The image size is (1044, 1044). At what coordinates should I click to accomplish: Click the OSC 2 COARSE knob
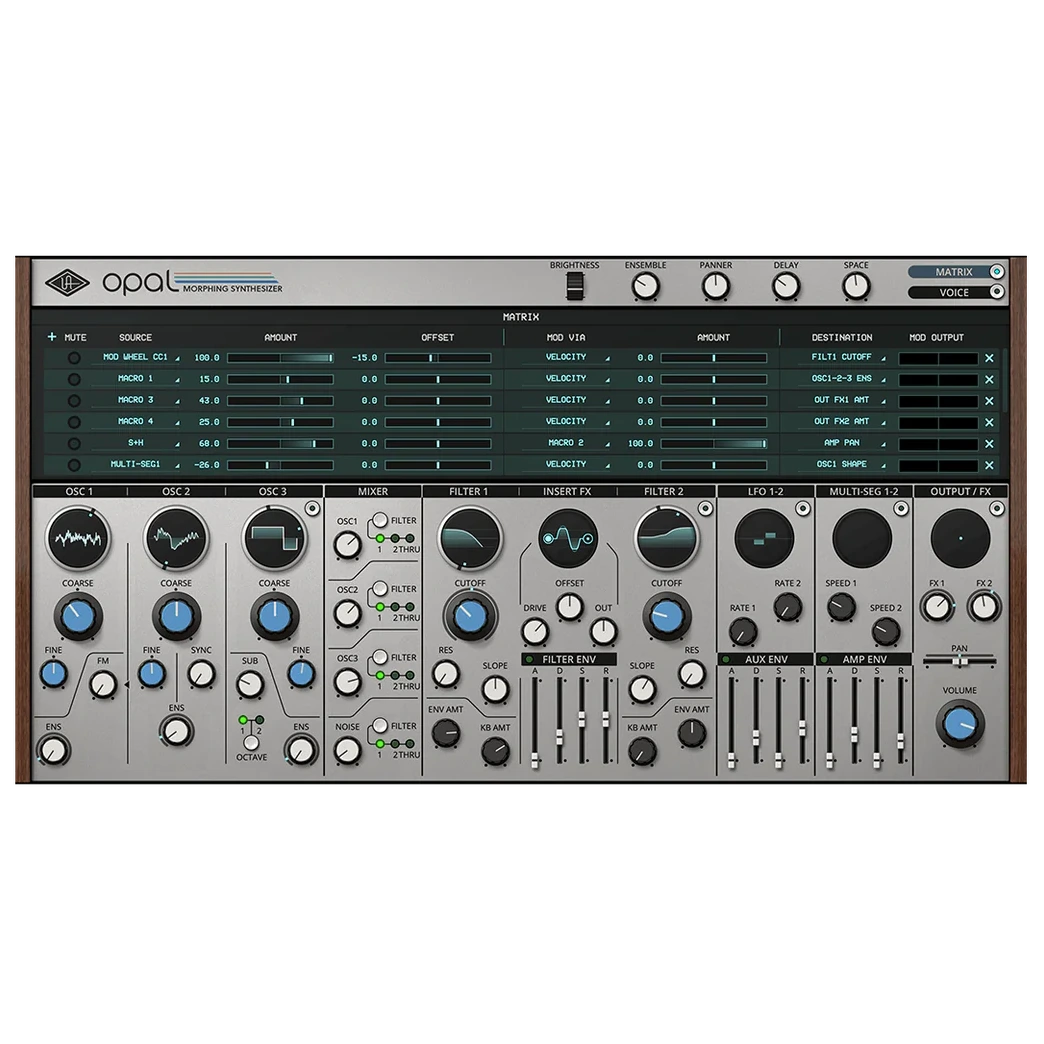click(176, 617)
